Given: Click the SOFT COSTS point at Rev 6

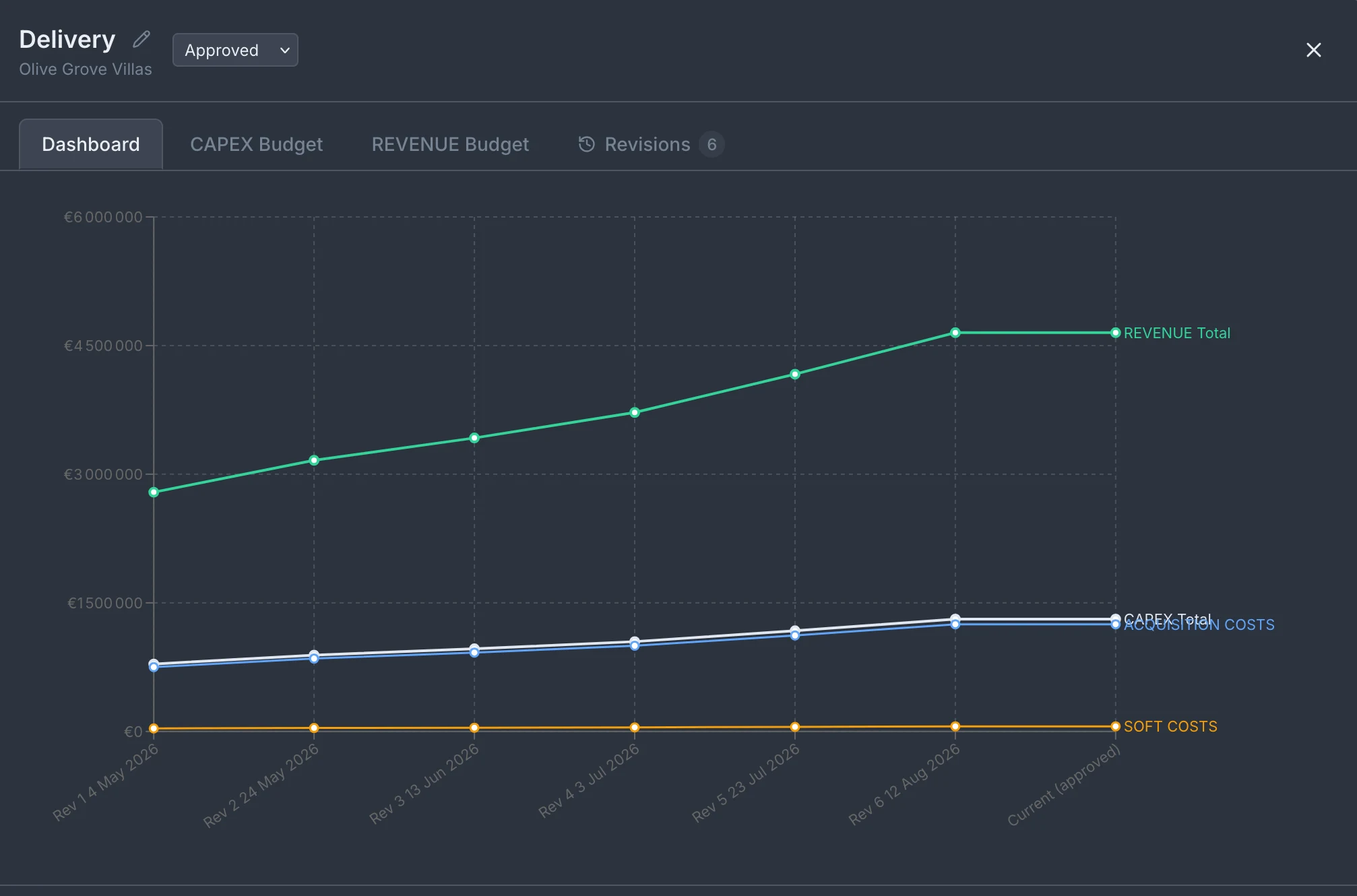Looking at the screenshot, I should [955, 726].
